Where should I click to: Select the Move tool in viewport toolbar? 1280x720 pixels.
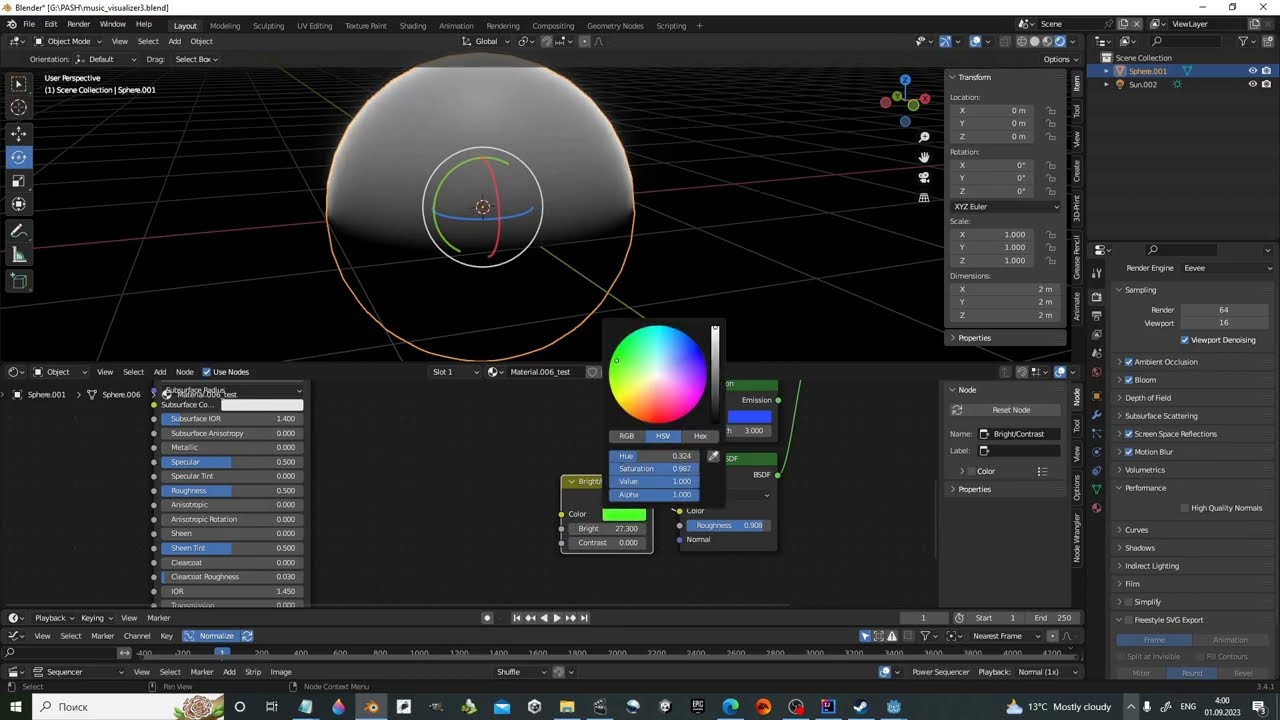pyautogui.click(x=19, y=133)
